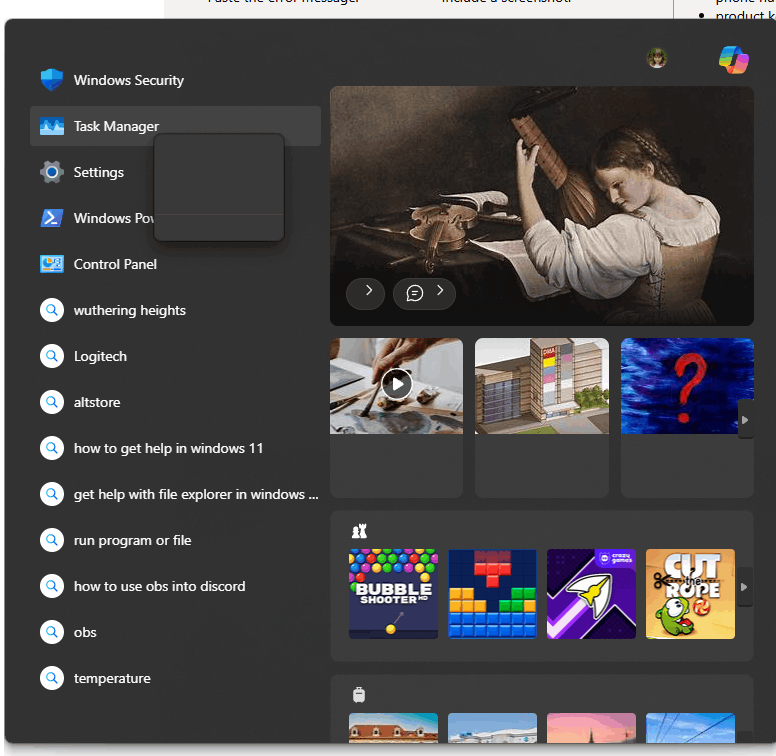The height and width of the screenshot is (756, 776).
Task: Click search icon beside altstore
Action: (x=52, y=402)
